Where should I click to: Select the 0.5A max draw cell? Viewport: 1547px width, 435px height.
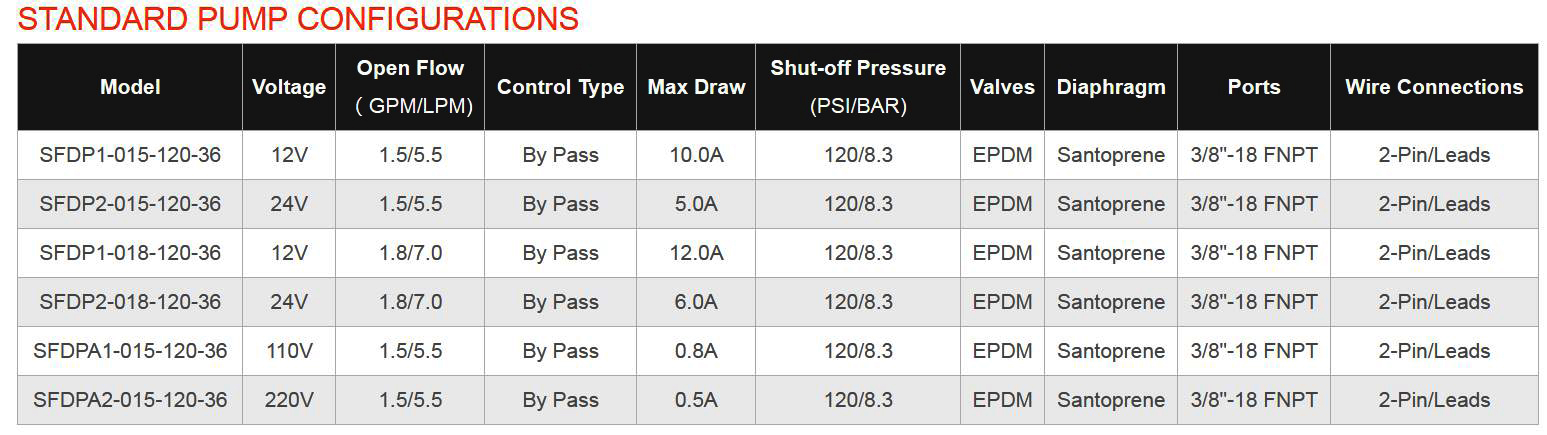click(x=696, y=400)
